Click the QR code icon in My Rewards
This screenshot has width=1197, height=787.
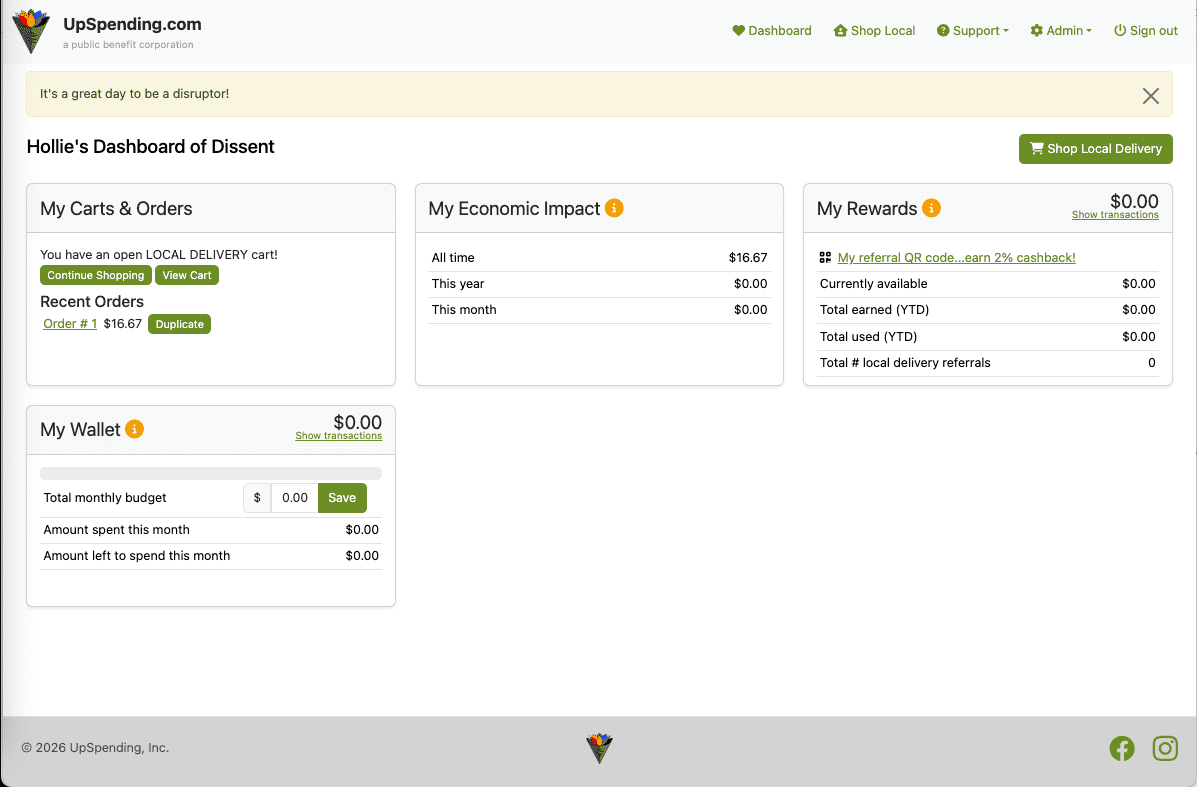825,258
